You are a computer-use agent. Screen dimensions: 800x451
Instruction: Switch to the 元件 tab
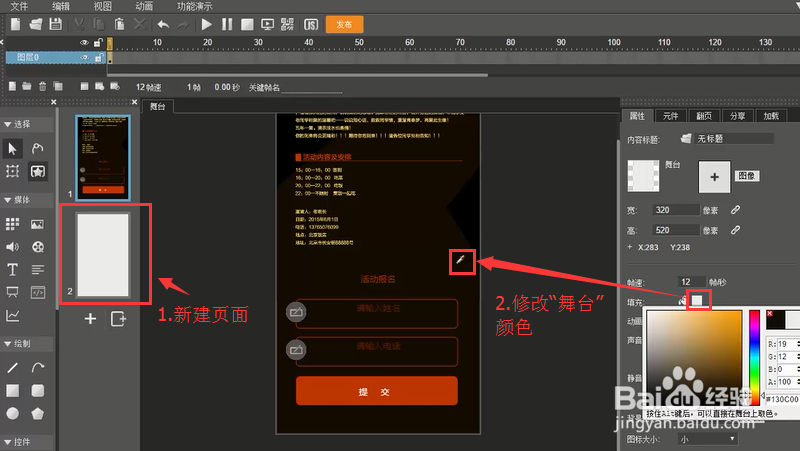pyautogui.click(x=670, y=116)
